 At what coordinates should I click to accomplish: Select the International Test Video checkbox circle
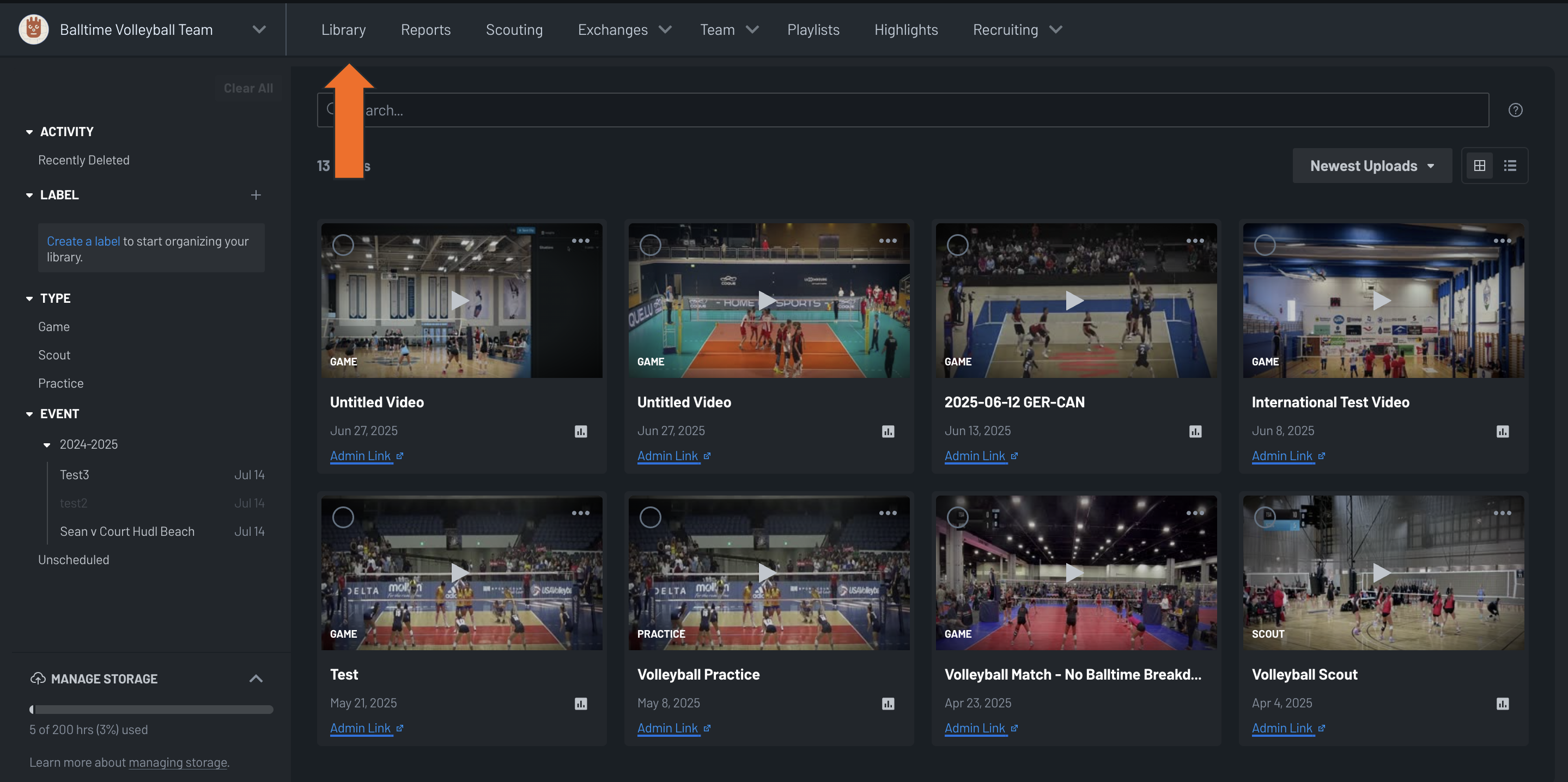(1265, 245)
